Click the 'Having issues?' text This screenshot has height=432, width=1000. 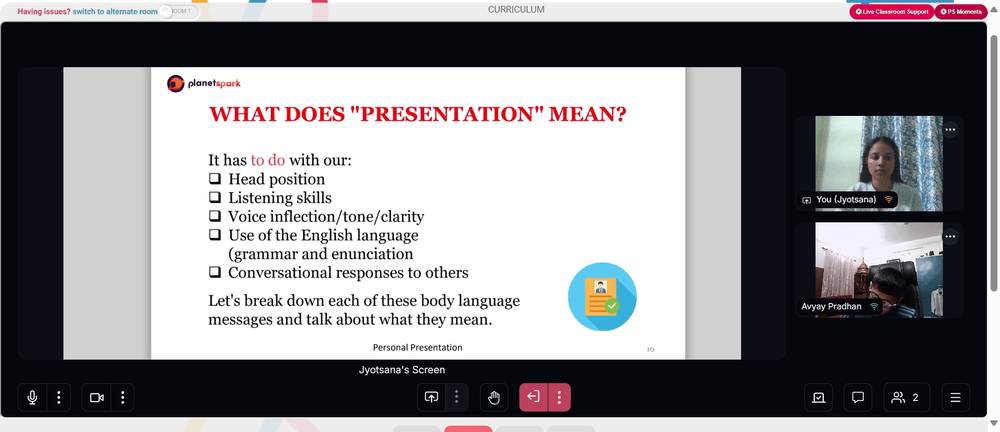pyautogui.click(x=44, y=11)
